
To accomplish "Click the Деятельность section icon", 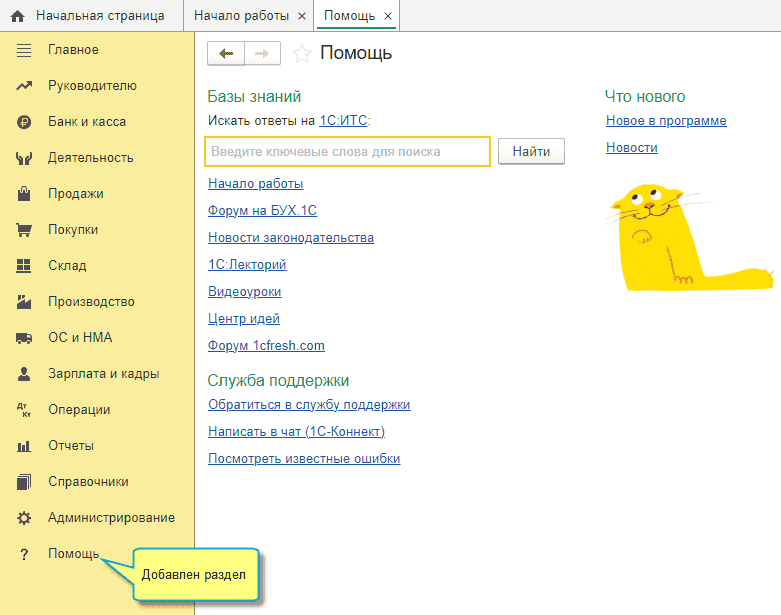I will pyautogui.click(x=24, y=158).
